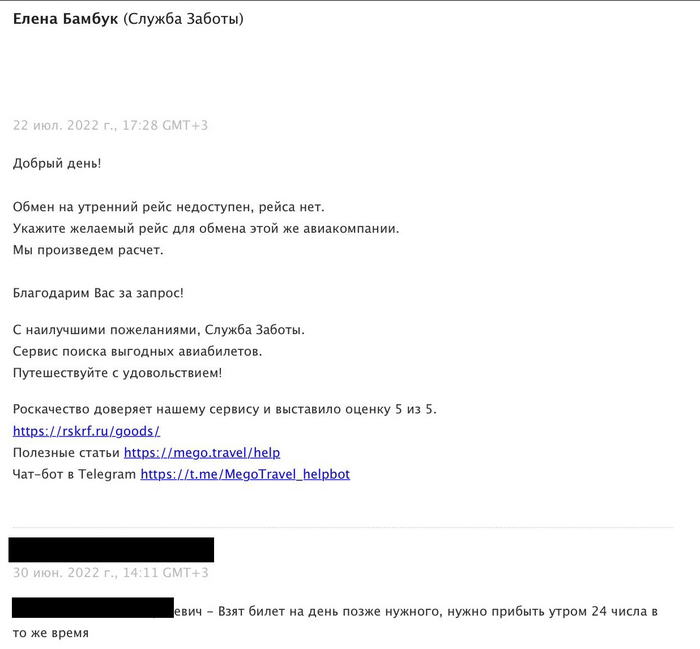The height and width of the screenshot is (649, 700).
Task: Click the 22 июл. 2022 timestamp
Action: coord(110,125)
